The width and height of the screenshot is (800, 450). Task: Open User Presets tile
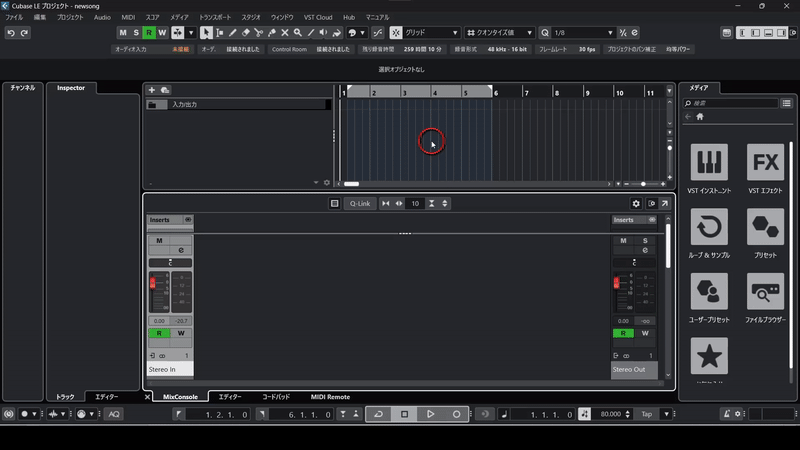click(709, 291)
